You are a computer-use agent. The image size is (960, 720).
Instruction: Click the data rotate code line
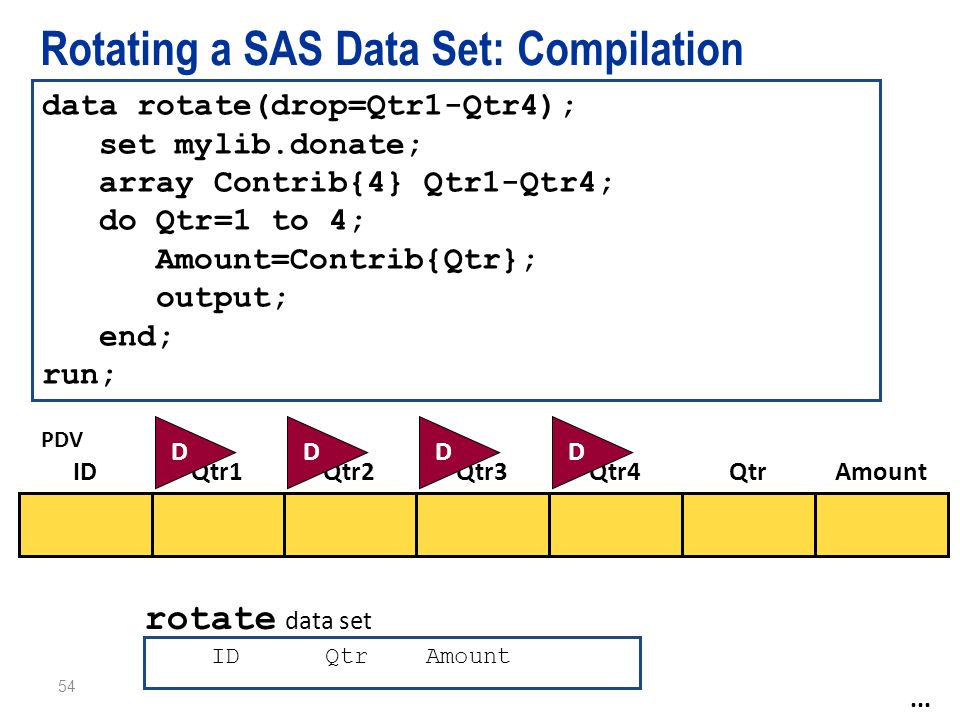click(308, 107)
